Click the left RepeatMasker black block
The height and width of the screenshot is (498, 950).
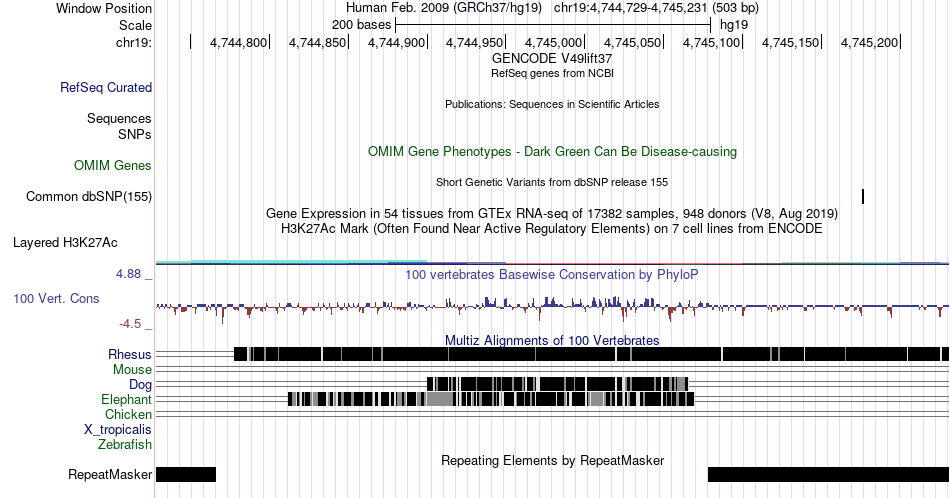186,474
